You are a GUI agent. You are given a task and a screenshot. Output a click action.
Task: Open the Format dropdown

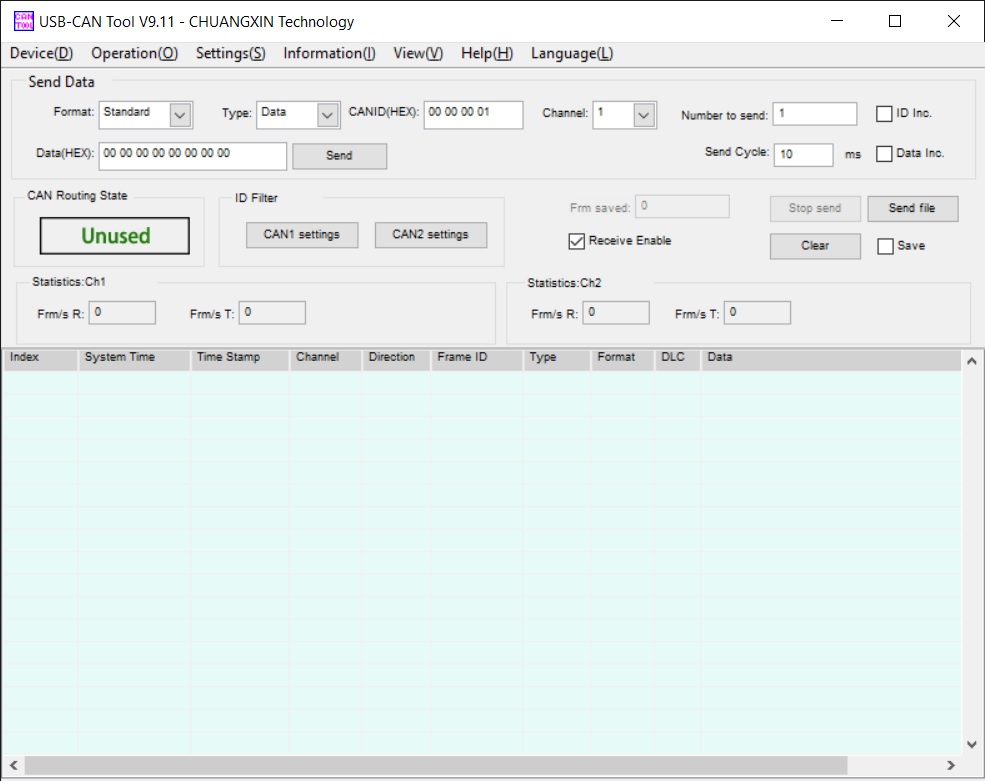pos(180,115)
